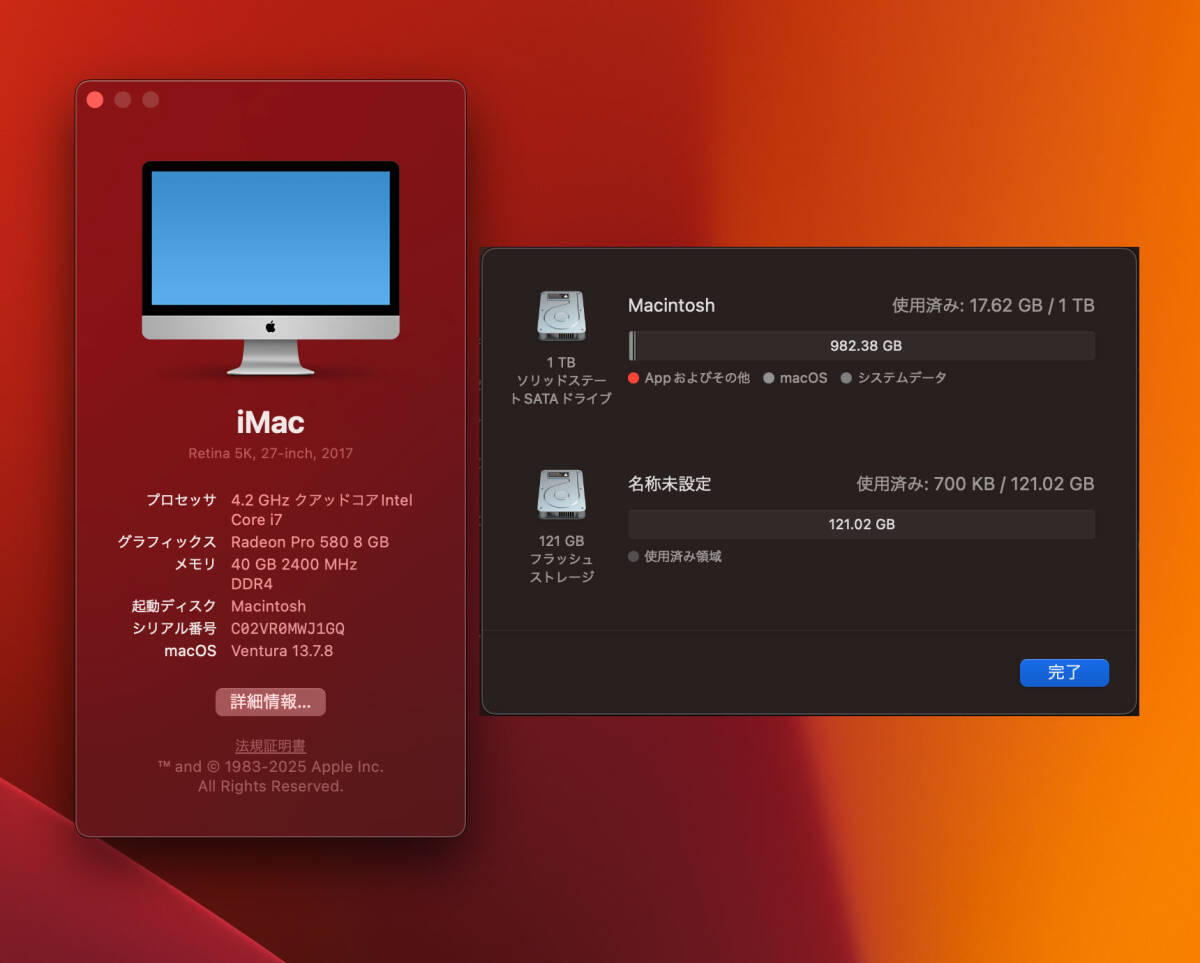Click the iMac computer illustration
Screen dimensions: 1200x963
coord(270,268)
